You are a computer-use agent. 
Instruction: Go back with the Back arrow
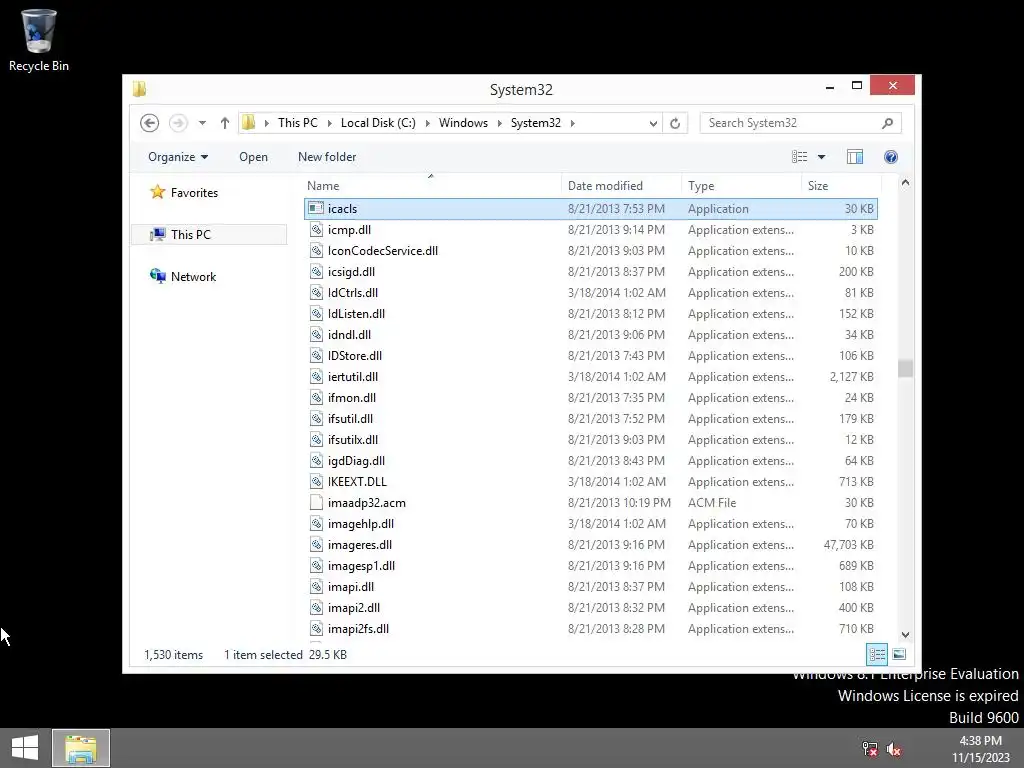(x=150, y=123)
